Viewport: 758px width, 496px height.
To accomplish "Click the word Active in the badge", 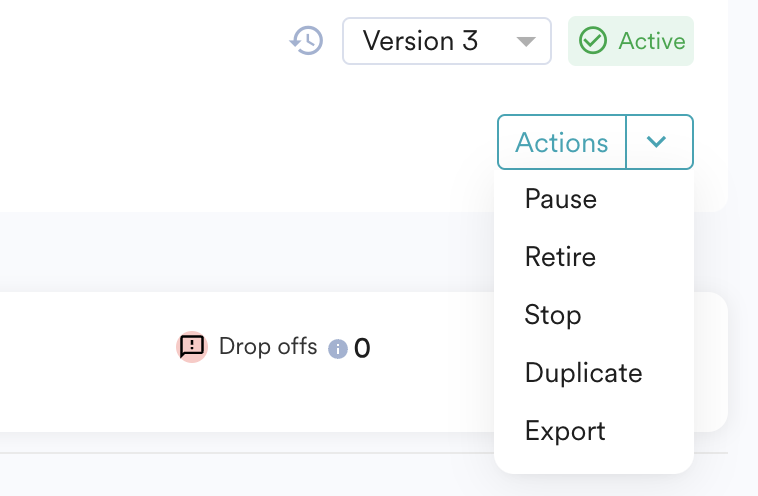I will [x=652, y=41].
